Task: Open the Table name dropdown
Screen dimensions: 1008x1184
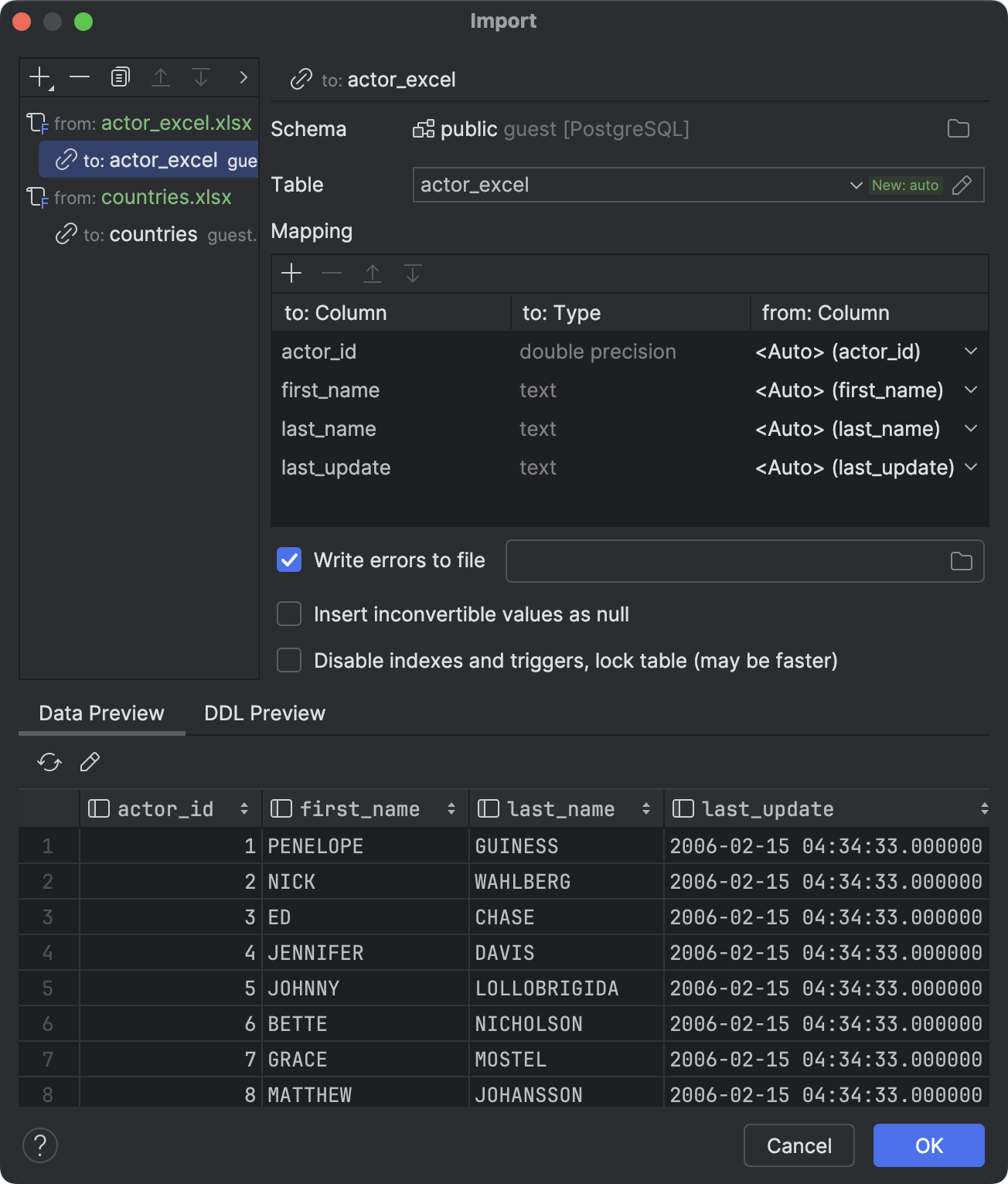Action: click(x=855, y=185)
